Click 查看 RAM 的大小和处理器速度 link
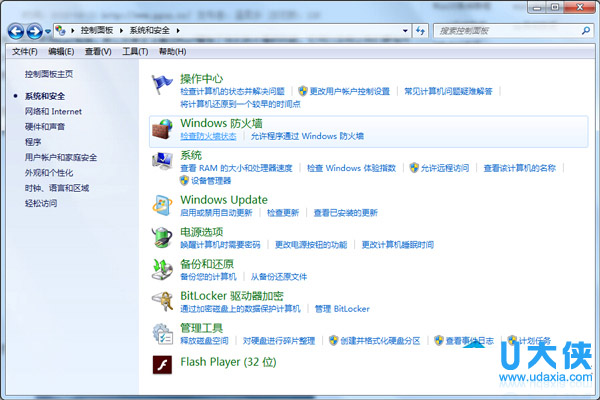 point(236,168)
